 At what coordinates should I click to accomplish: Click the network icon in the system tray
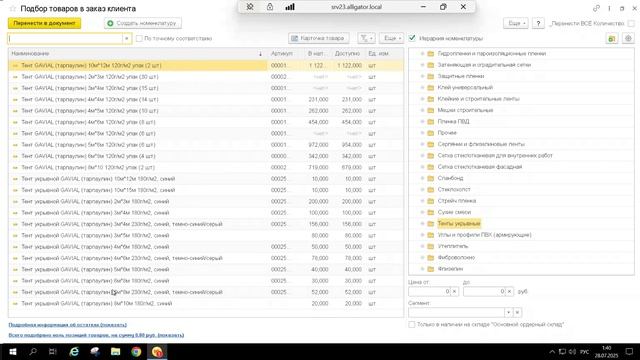[x=562, y=352]
